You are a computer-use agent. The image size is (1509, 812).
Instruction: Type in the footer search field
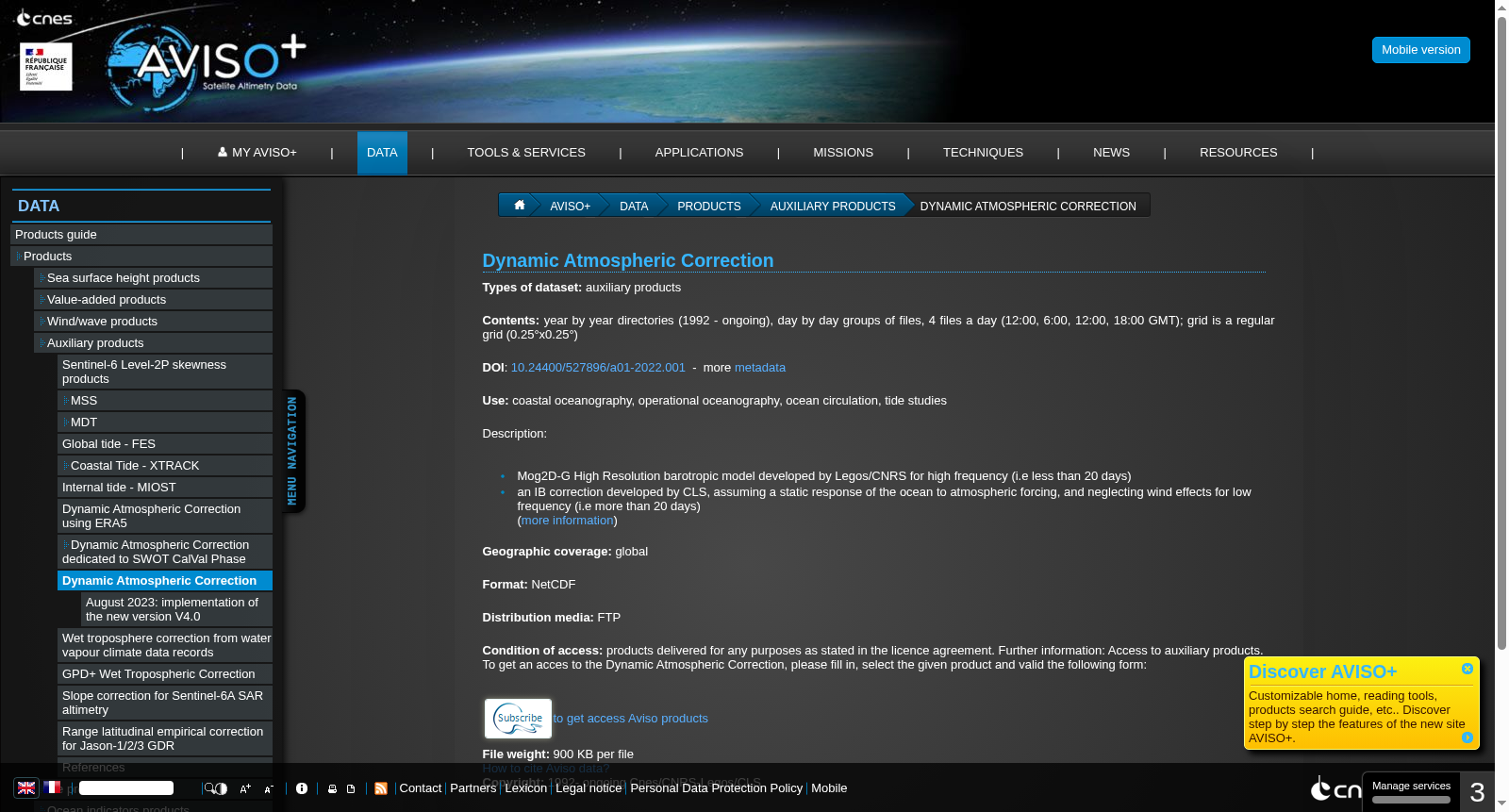126,787
